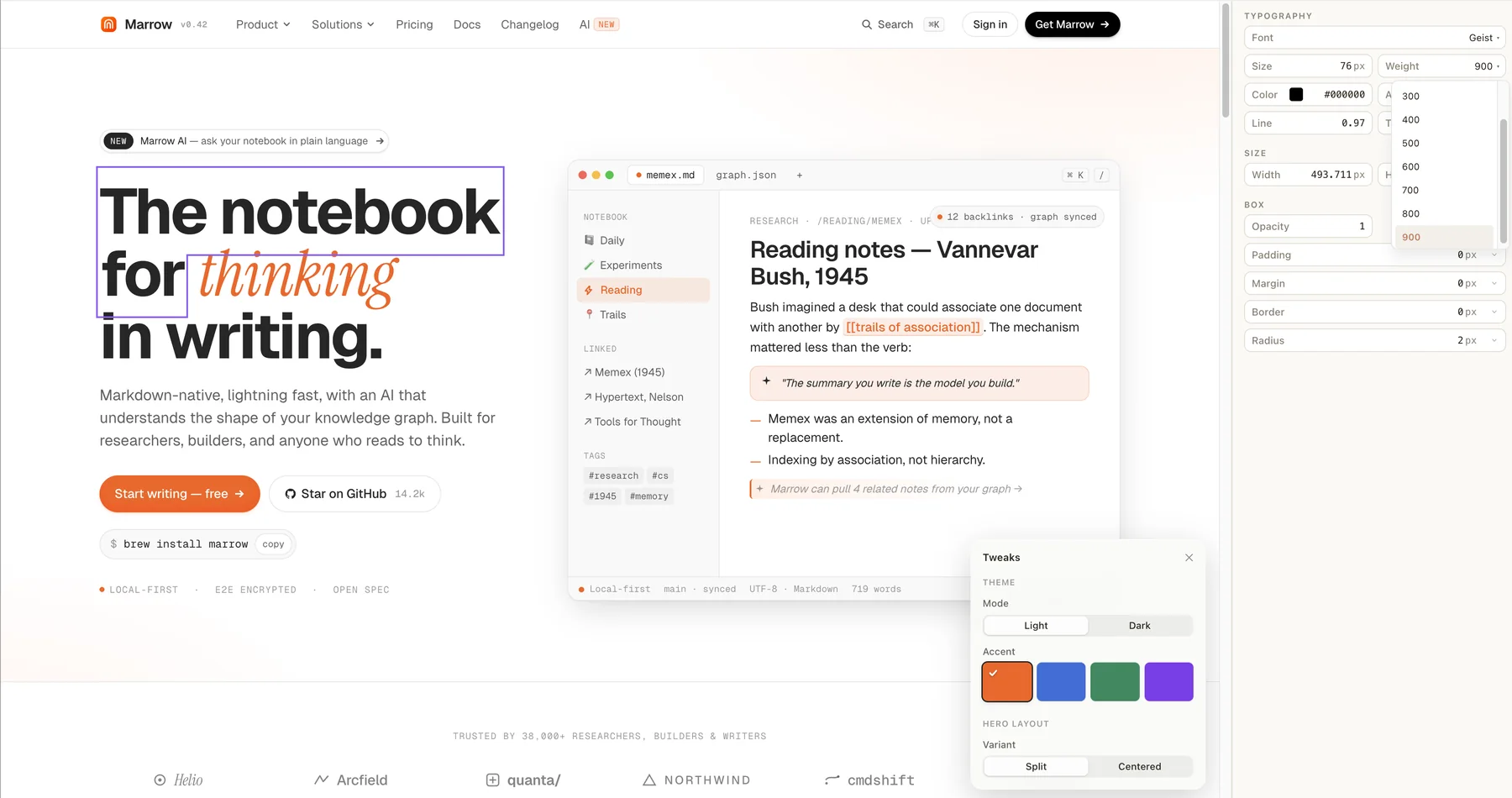Click the magnifier icon beside Search
Viewport: 1512px width, 798px height.
[867, 24]
